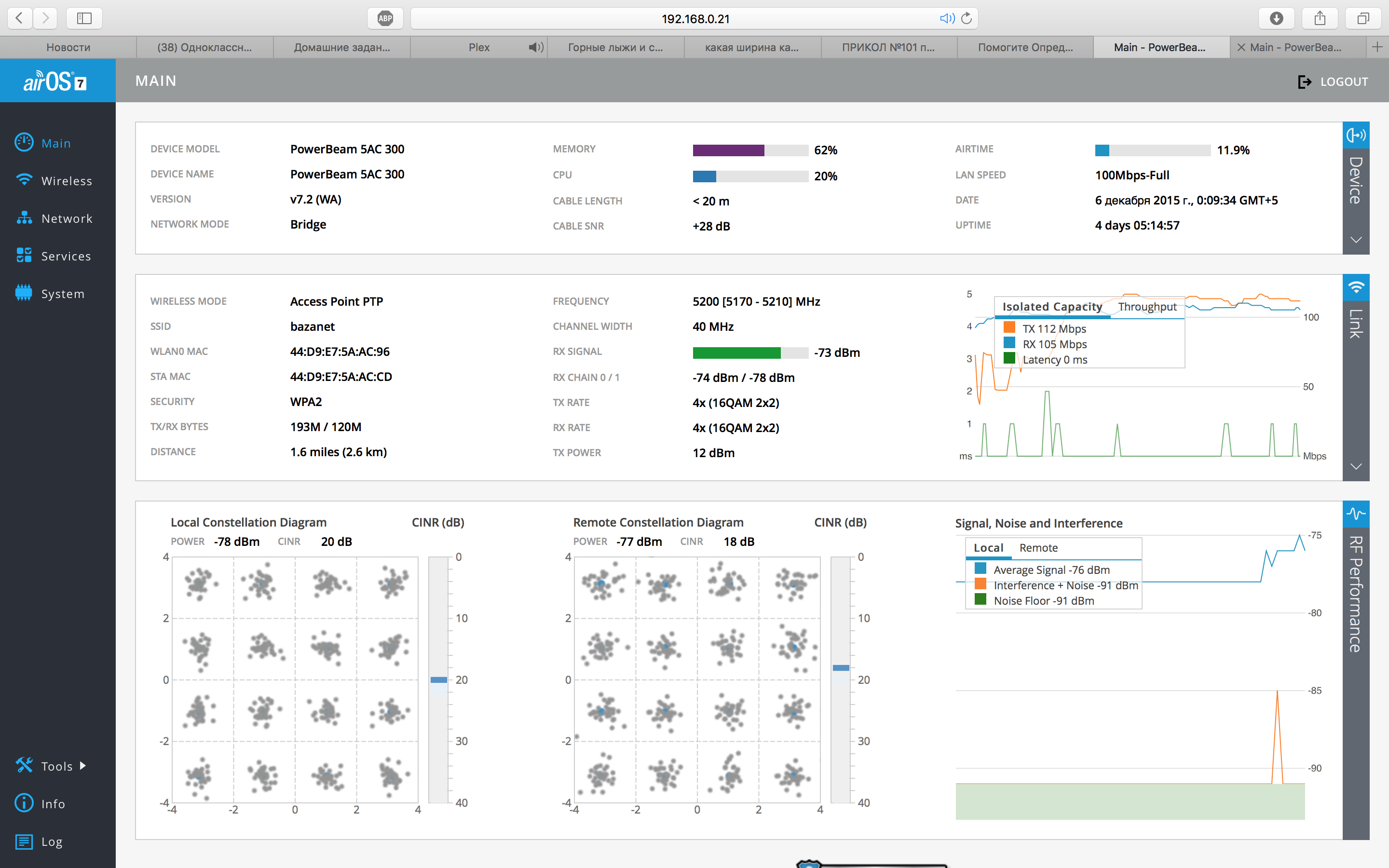
Task: Go back with browser back arrow
Action: point(19,18)
